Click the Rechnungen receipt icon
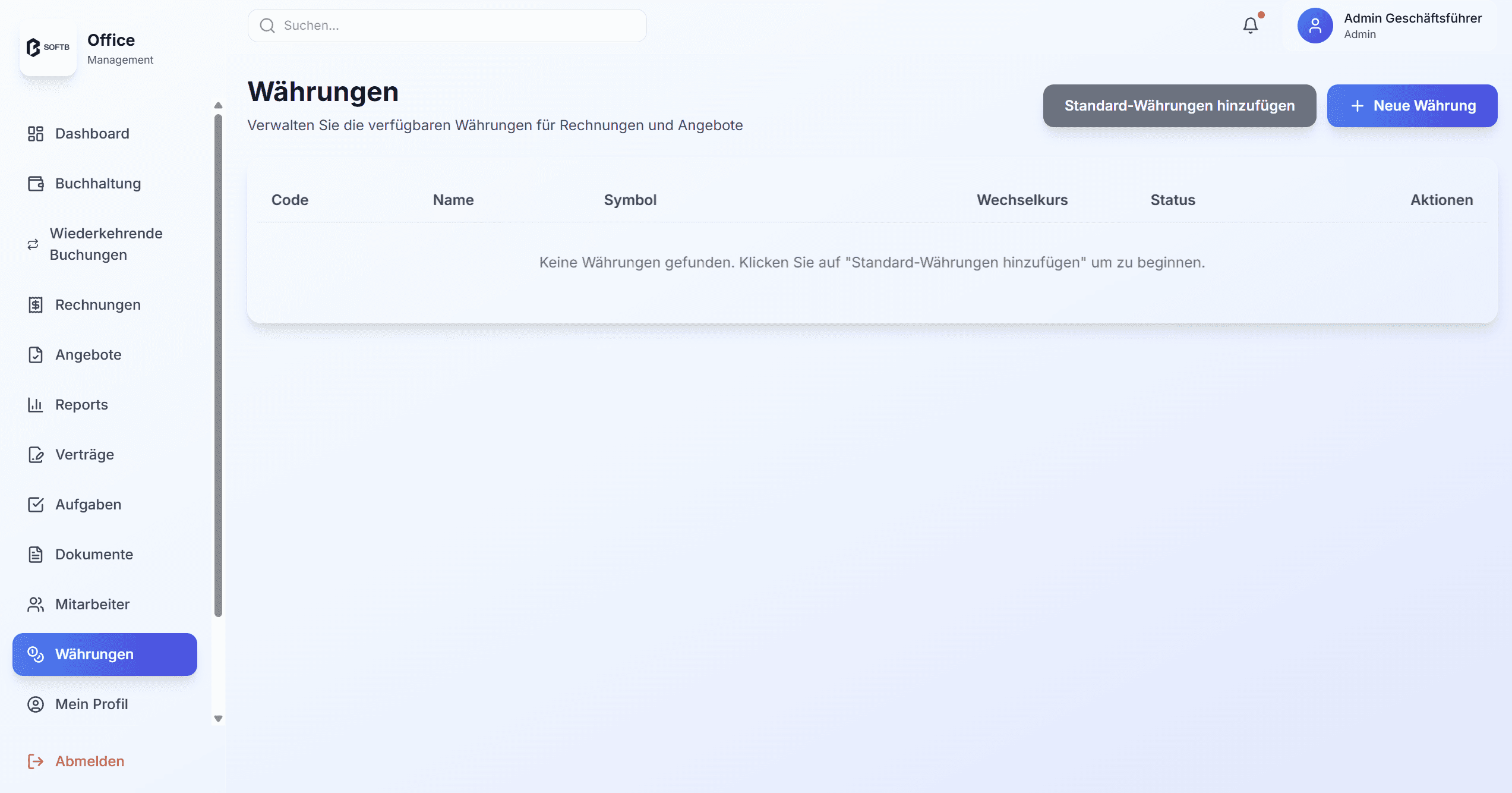Image resolution: width=1512 pixels, height=793 pixels. (x=36, y=305)
